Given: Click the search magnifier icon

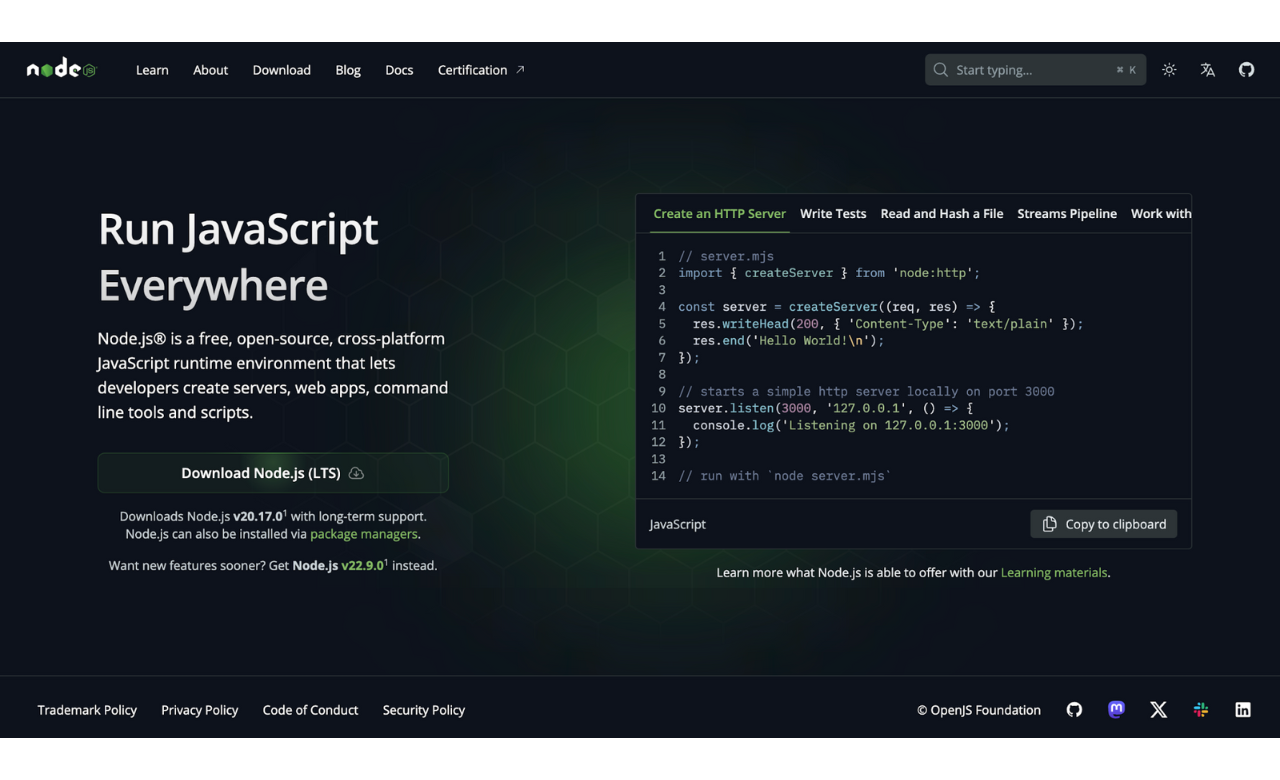Looking at the screenshot, I should (941, 70).
